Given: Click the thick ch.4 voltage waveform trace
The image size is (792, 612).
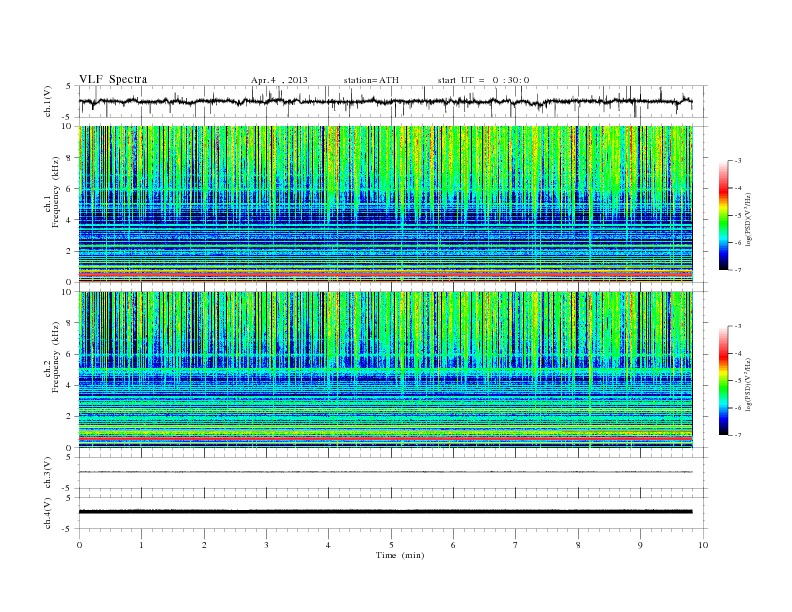Looking at the screenshot, I should [x=386, y=512].
